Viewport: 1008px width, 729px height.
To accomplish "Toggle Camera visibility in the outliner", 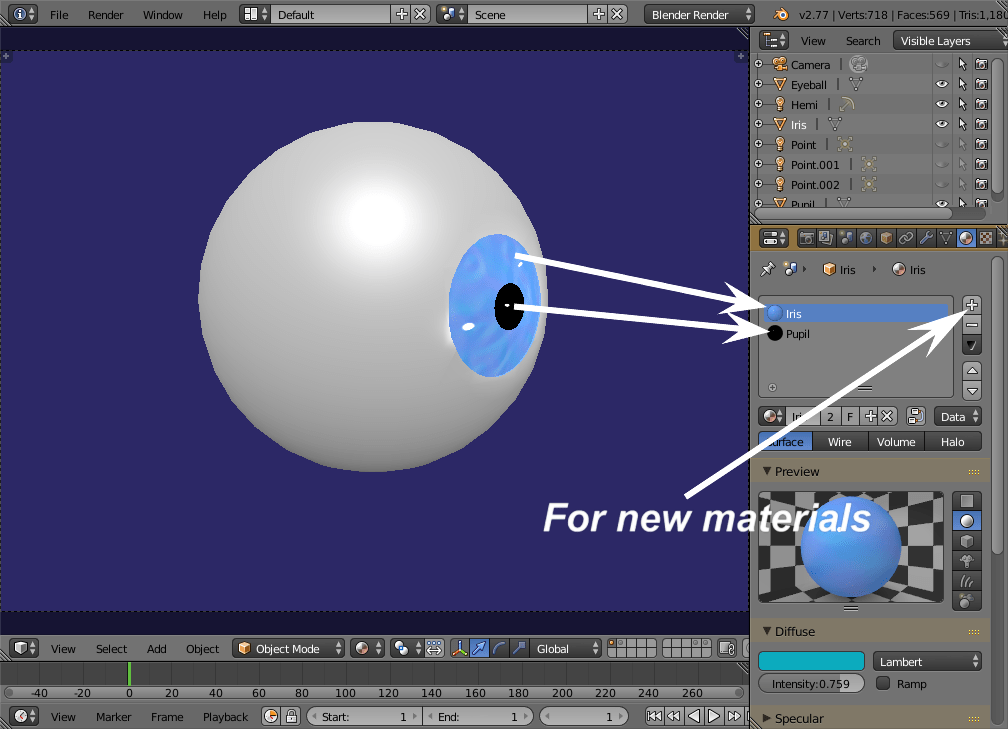I will 941,64.
